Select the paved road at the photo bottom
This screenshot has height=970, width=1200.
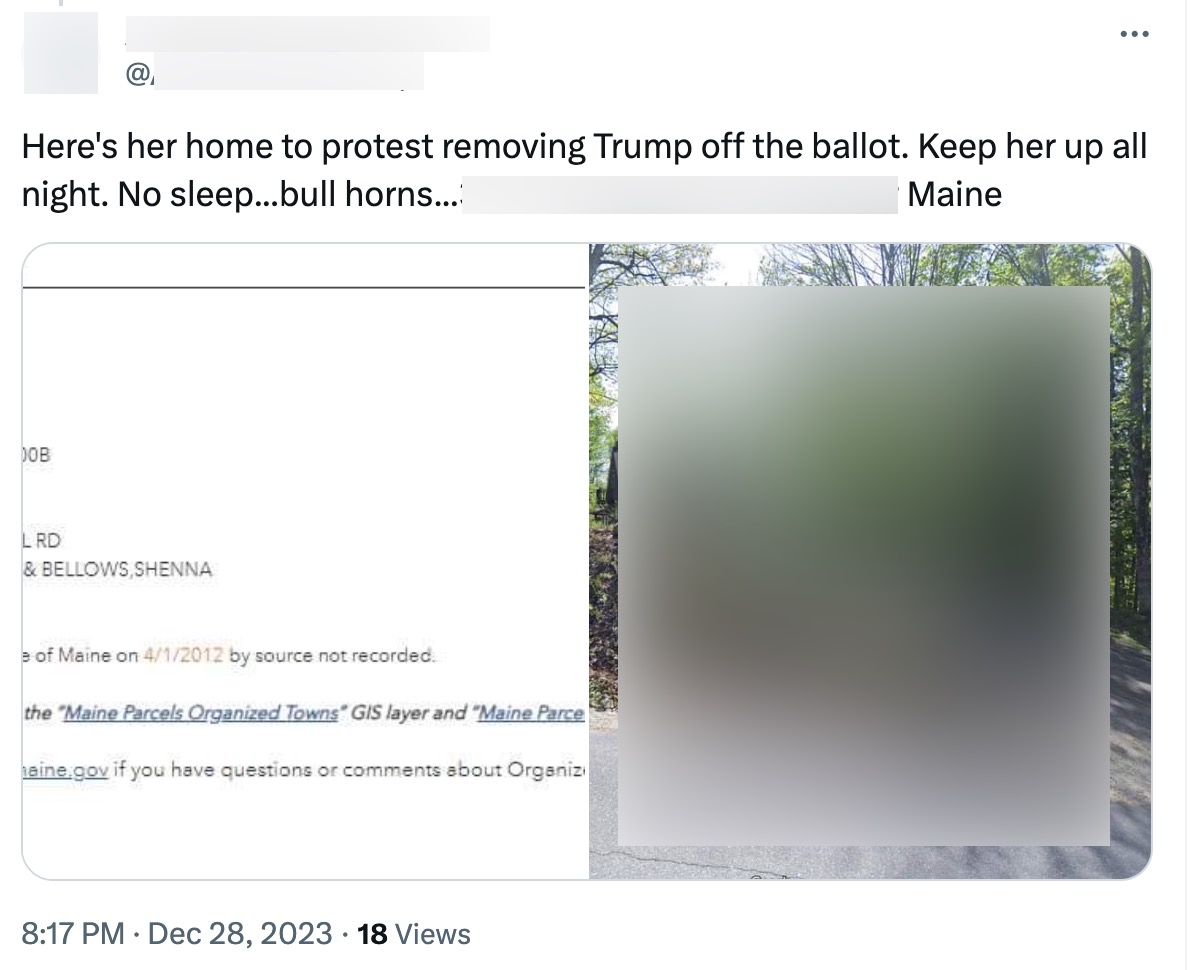click(870, 860)
